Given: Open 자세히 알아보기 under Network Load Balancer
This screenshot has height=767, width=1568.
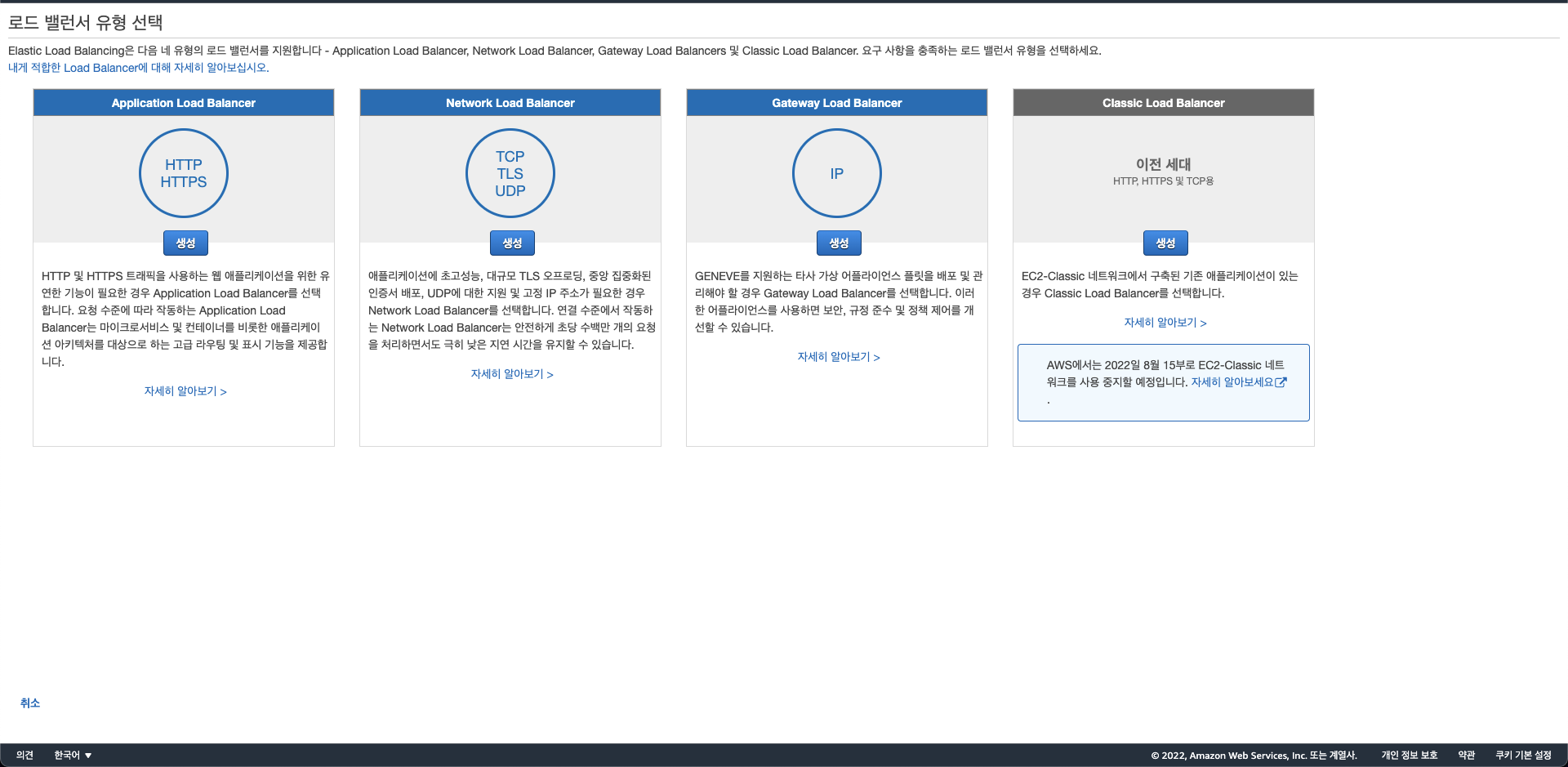Looking at the screenshot, I should [x=512, y=374].
